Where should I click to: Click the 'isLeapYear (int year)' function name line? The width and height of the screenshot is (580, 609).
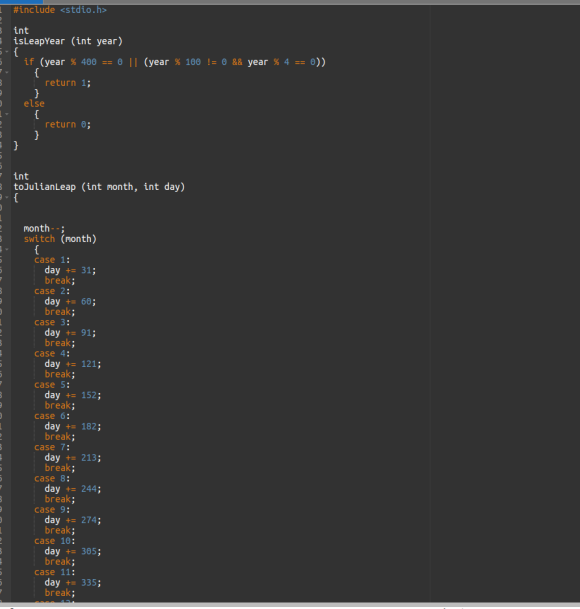point(68,41)
